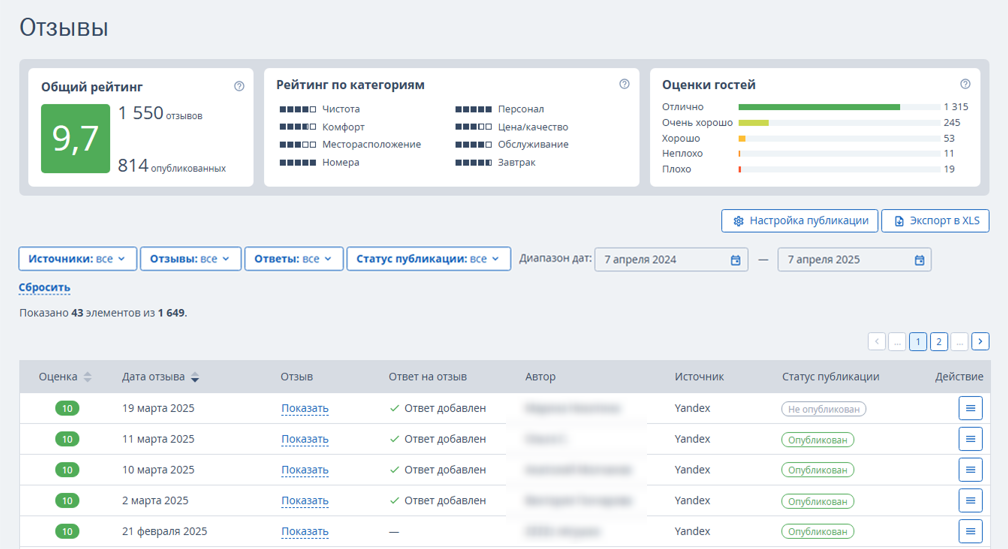Expand the Источники filter dropdown

[78, 259]
